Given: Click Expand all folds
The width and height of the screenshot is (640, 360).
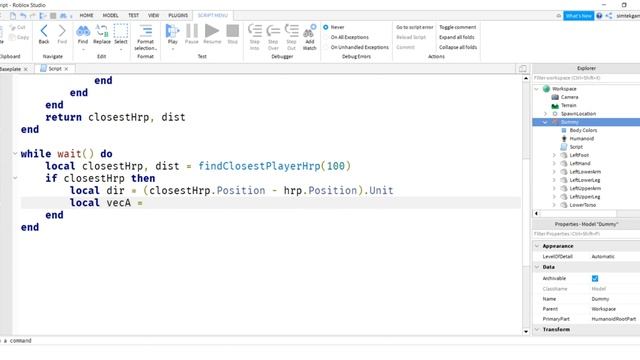Looking at the screenshot, I should coord(457,37).
